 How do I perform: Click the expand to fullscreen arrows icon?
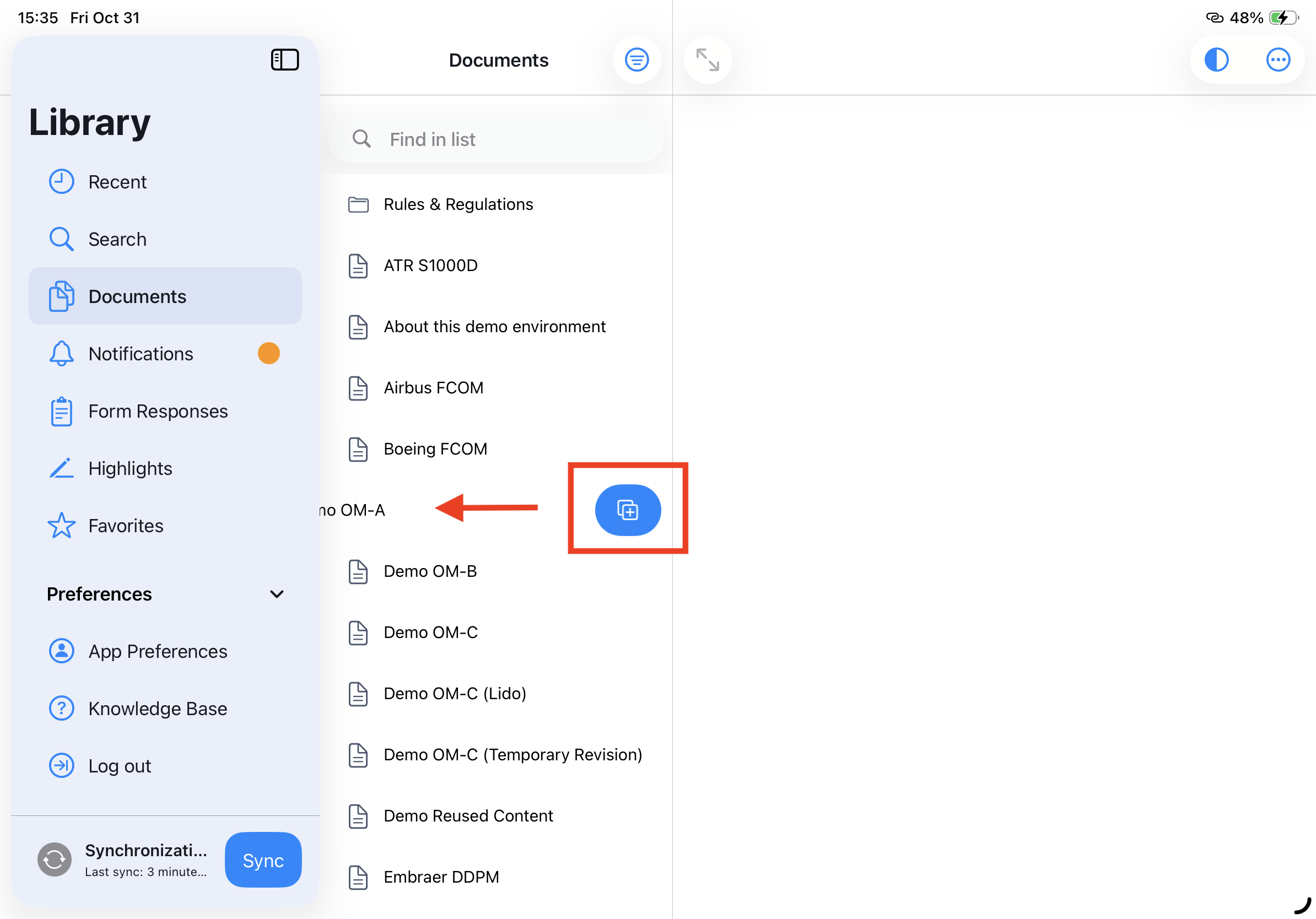(707, 60)
